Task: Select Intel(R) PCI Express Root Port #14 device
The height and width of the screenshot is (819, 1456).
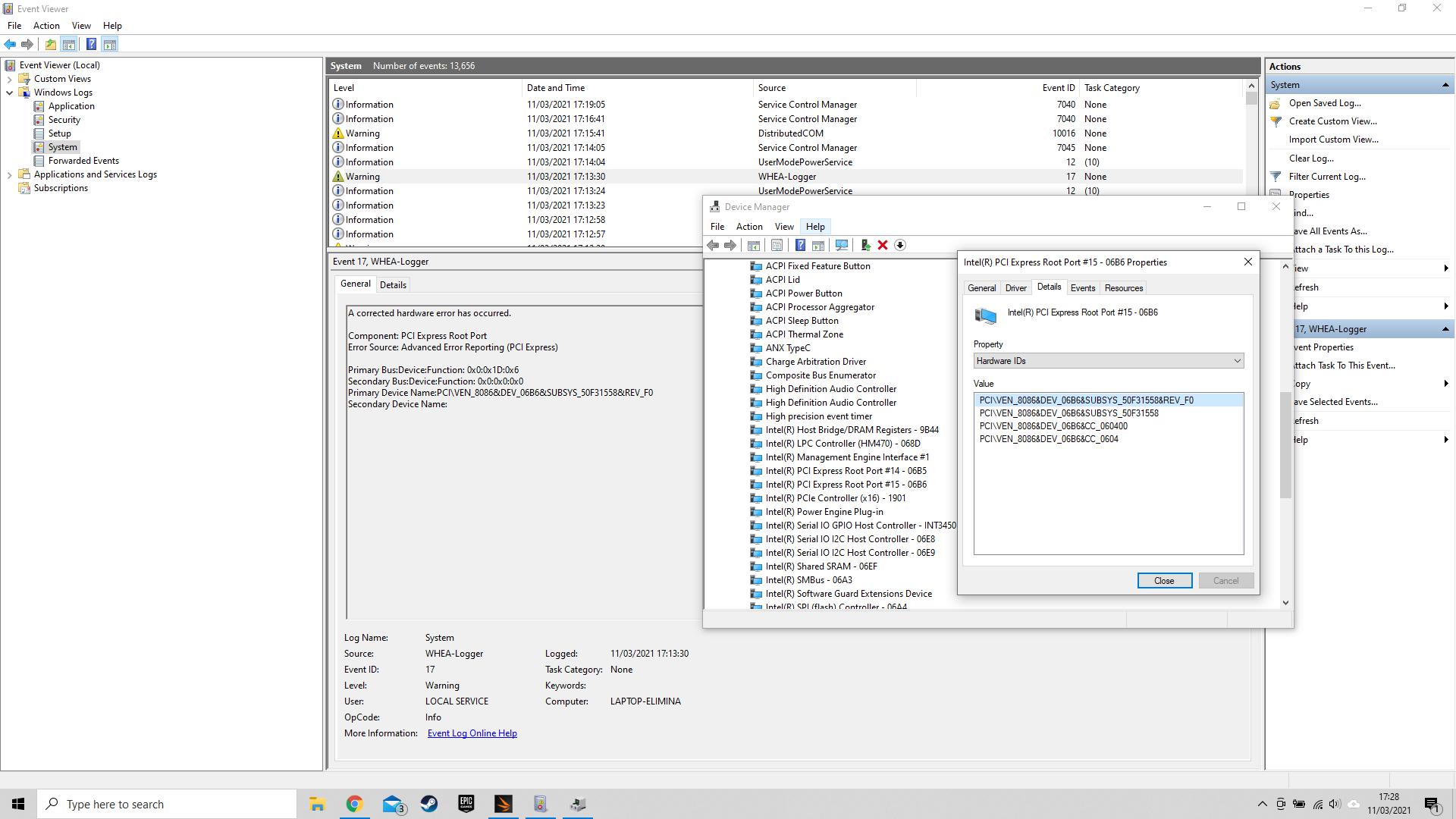Action: pos(846,471)
